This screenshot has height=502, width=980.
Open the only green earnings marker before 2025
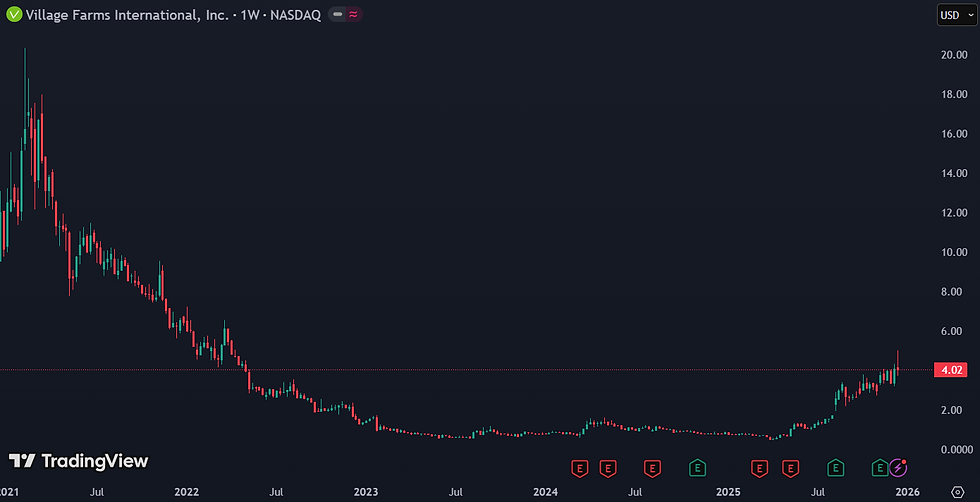697,467
